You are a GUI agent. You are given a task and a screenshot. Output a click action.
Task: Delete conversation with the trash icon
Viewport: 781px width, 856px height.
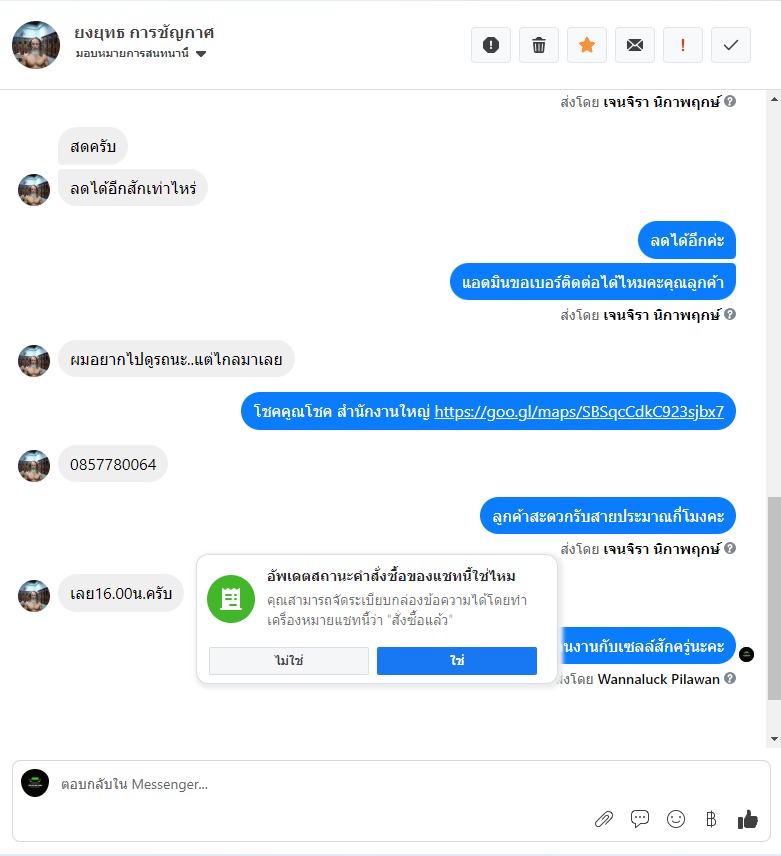click(539, 45)
